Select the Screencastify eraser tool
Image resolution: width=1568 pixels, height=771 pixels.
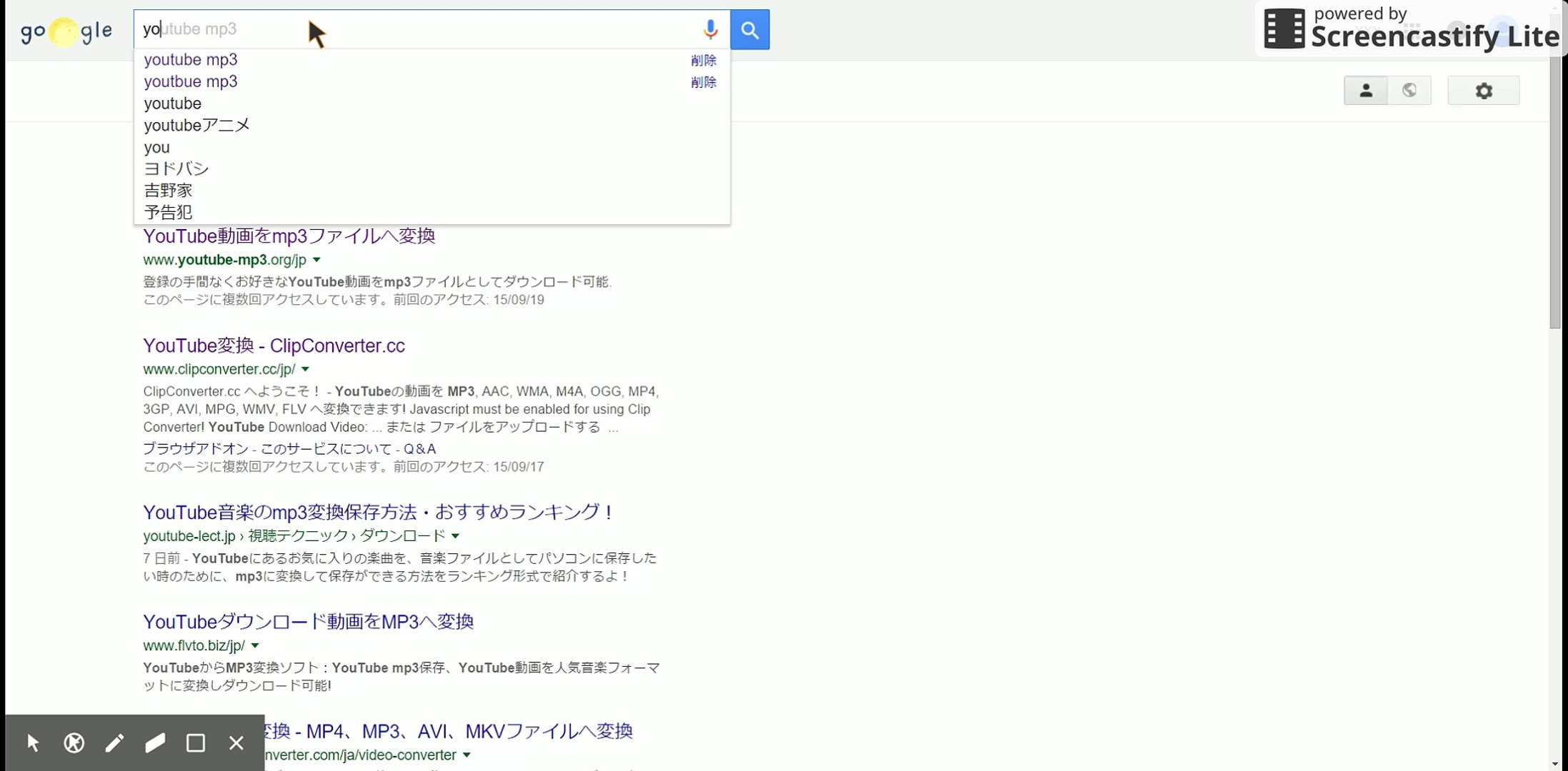click(x=155, y=743)
